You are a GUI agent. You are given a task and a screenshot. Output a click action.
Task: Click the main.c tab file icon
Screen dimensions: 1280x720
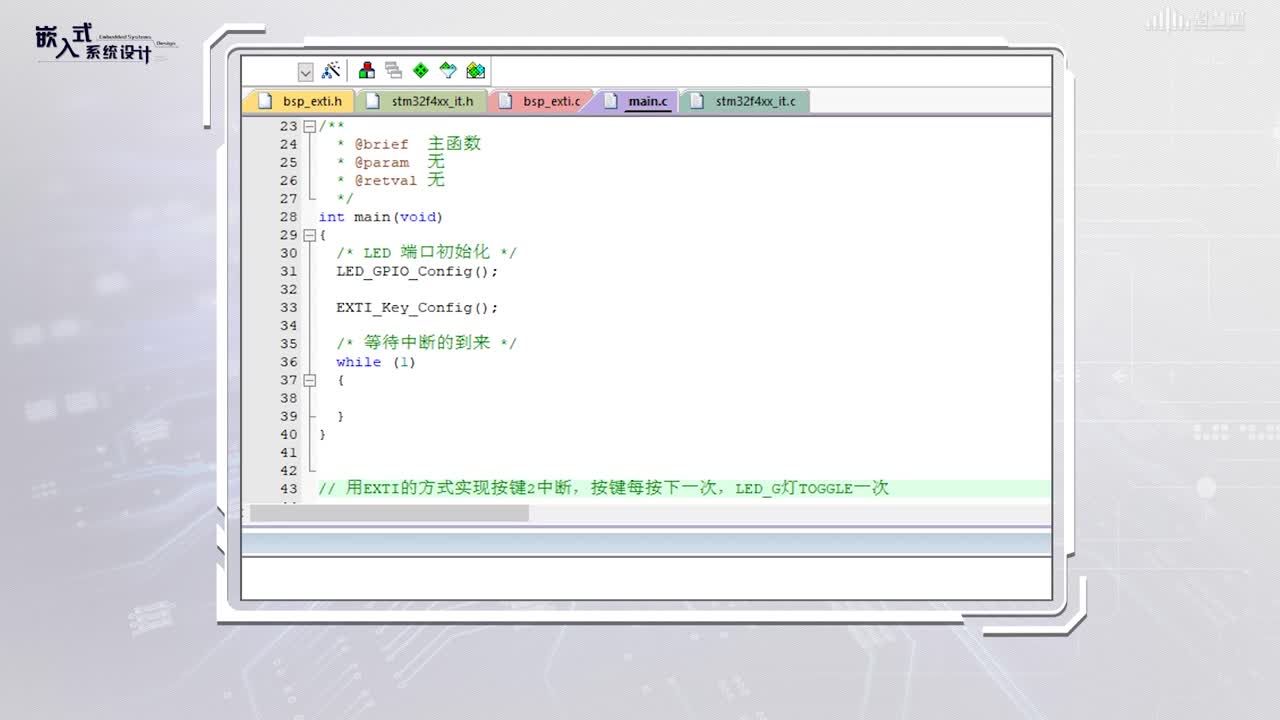point(610,101)
